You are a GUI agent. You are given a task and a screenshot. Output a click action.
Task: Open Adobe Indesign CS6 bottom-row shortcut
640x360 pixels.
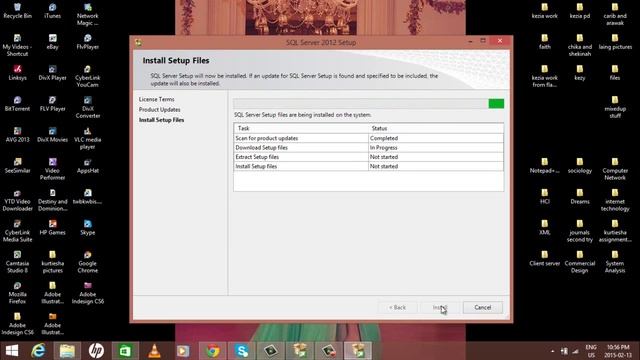coord(17,324)
